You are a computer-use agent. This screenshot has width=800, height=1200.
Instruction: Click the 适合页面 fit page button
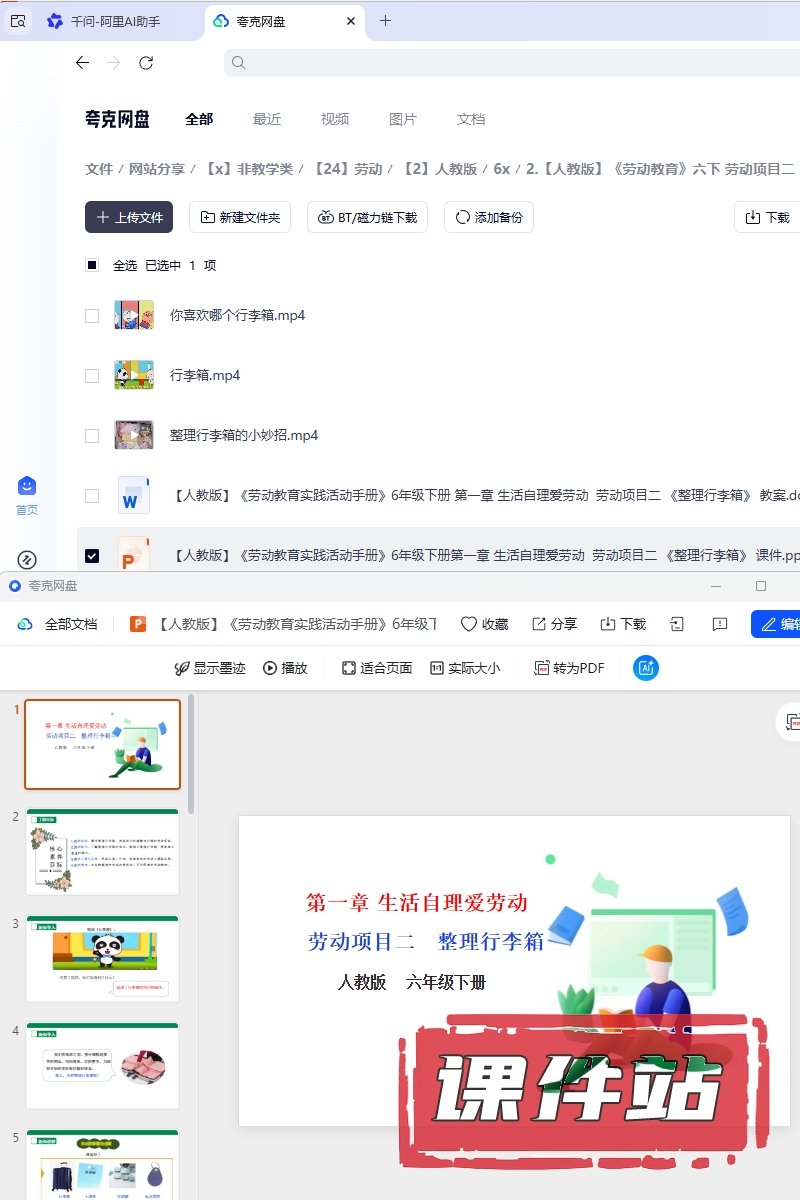pyautogui.click(x=377, y=668)
